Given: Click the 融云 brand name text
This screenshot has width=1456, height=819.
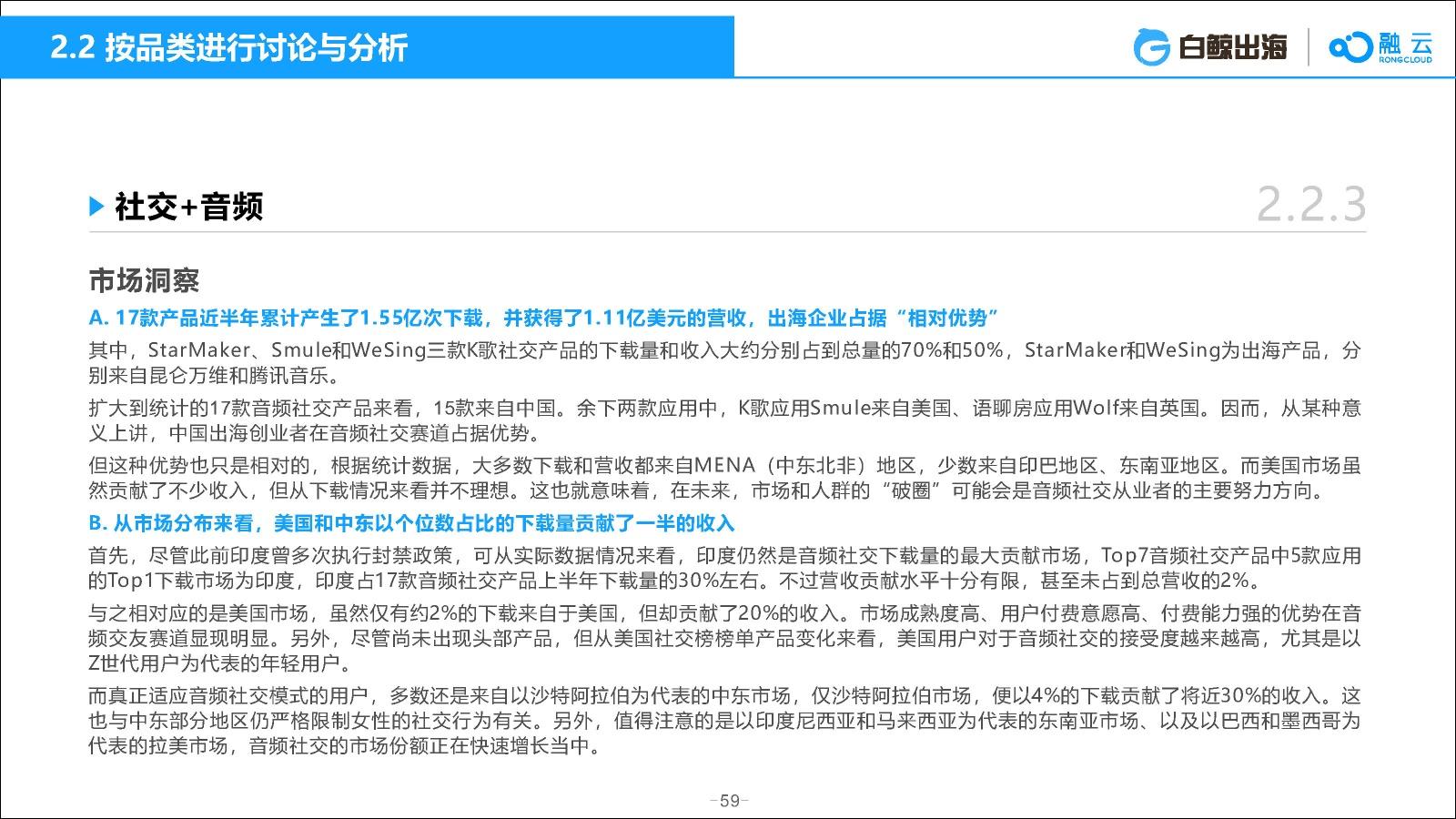Looking at the screenshot, I should tap(1405, 42).
